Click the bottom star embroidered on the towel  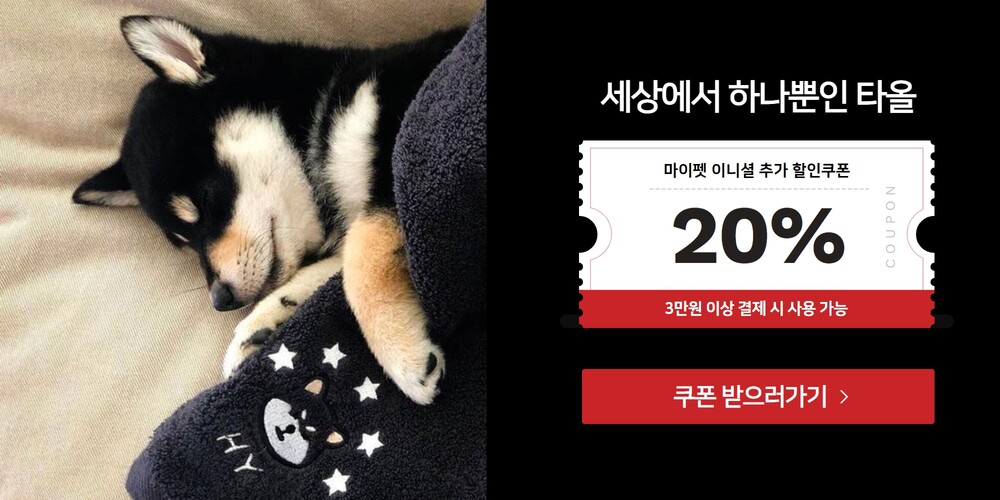point(337,482)
